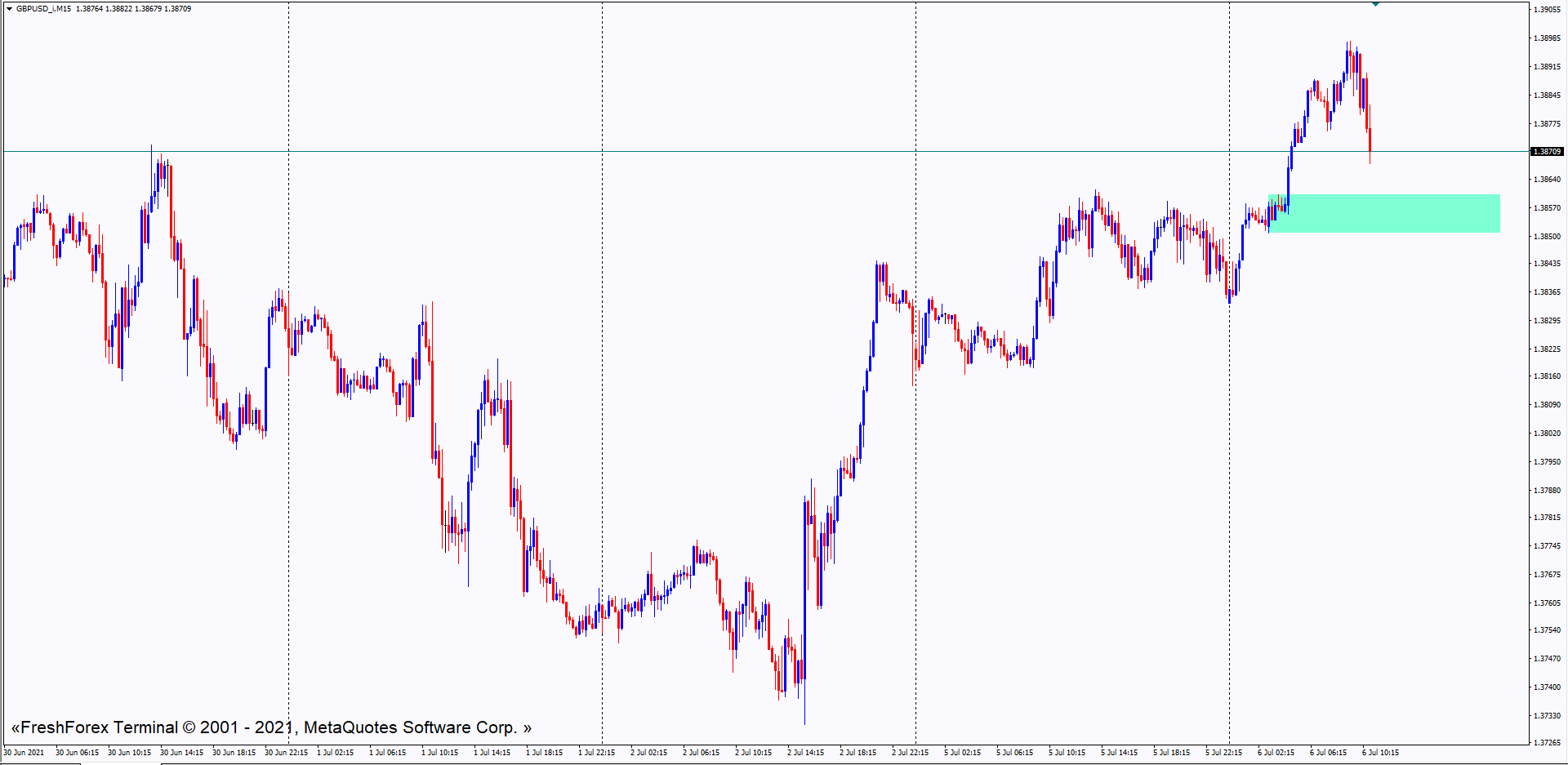Click the 1.37265 price scale label
The image size is (1568, 765).
tap(1547, 743)
